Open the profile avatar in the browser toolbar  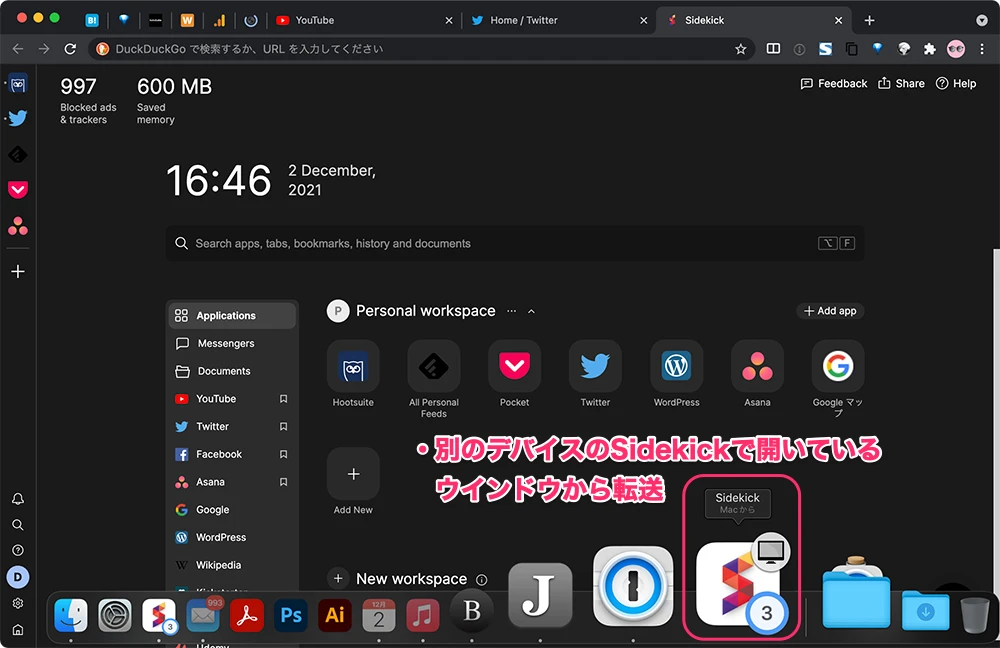pyautogui.click(x=956, y=49)
